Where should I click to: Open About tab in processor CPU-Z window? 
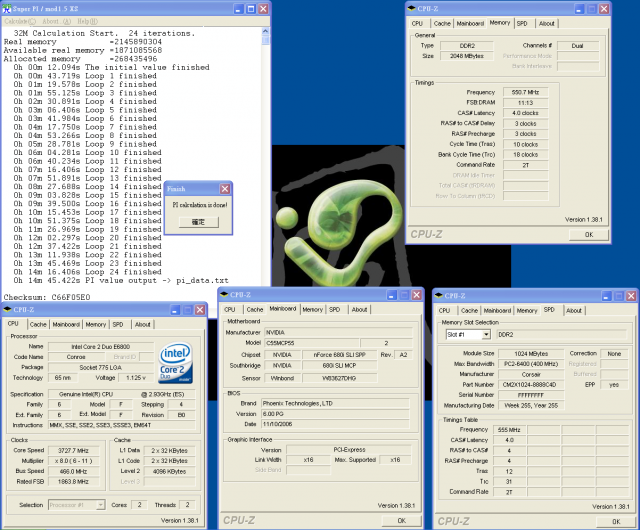(142, 324)
